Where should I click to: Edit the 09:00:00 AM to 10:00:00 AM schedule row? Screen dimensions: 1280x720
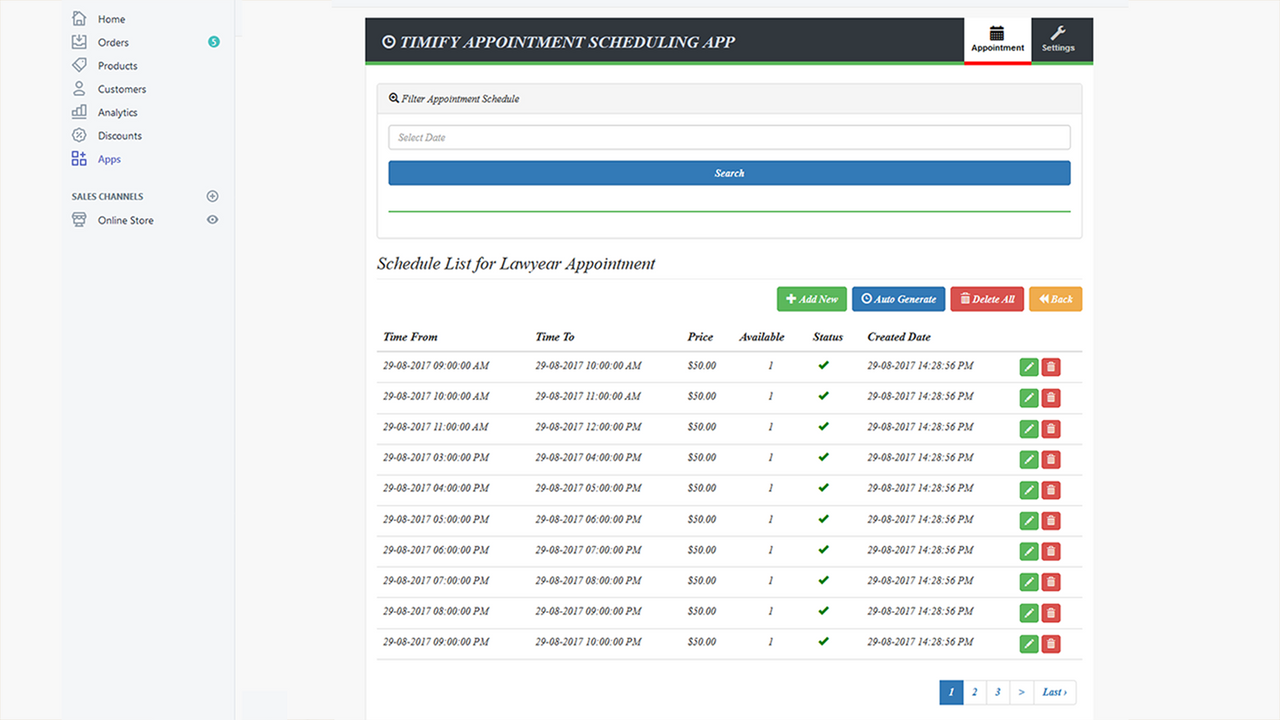[x=1029, y=367]
